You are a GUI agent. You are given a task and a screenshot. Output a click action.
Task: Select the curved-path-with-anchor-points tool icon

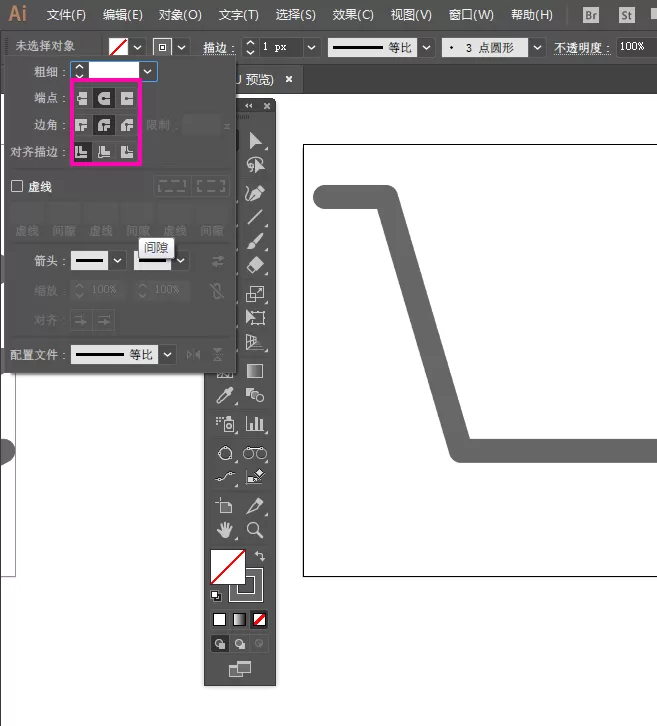225,477
